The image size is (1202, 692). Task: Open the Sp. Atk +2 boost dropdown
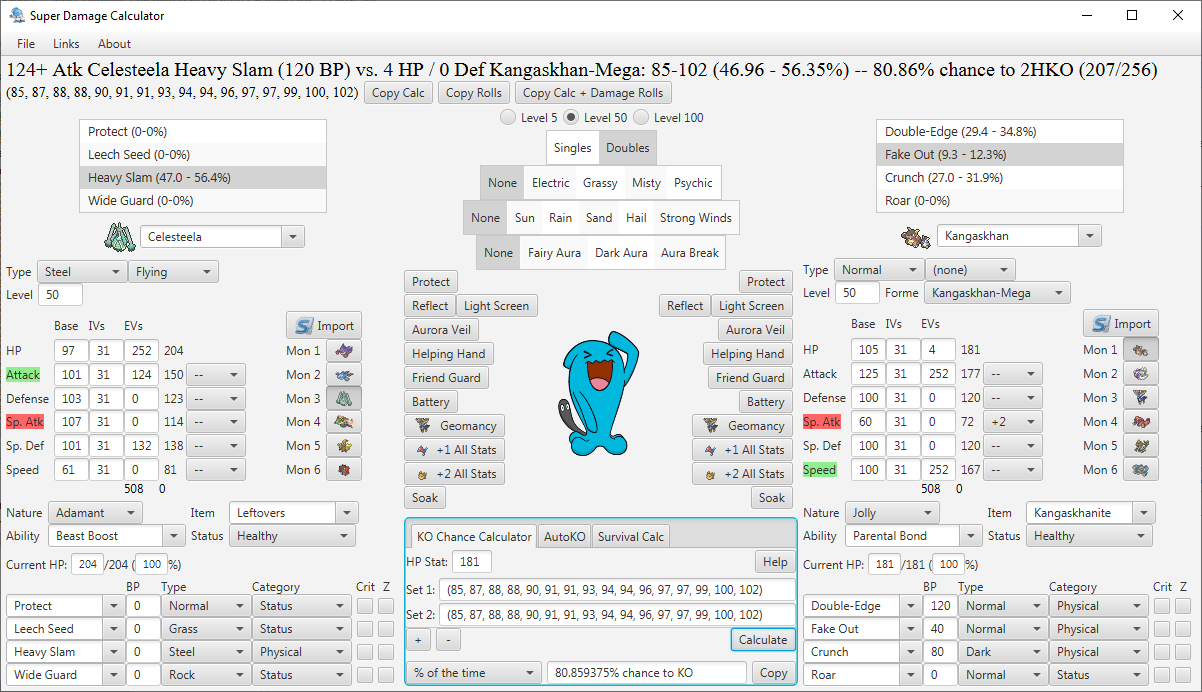pos(1014,422)
